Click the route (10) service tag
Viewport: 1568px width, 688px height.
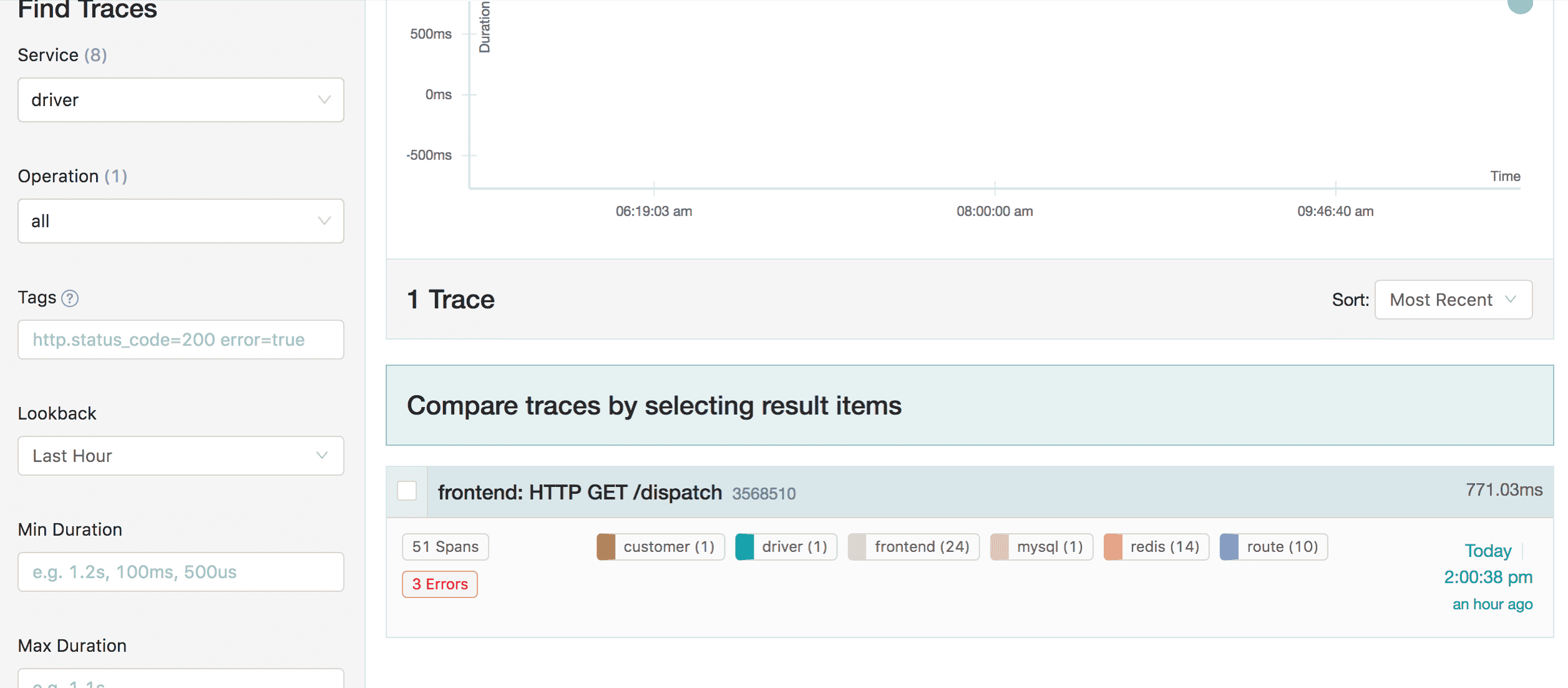[x=1282, y=547]
